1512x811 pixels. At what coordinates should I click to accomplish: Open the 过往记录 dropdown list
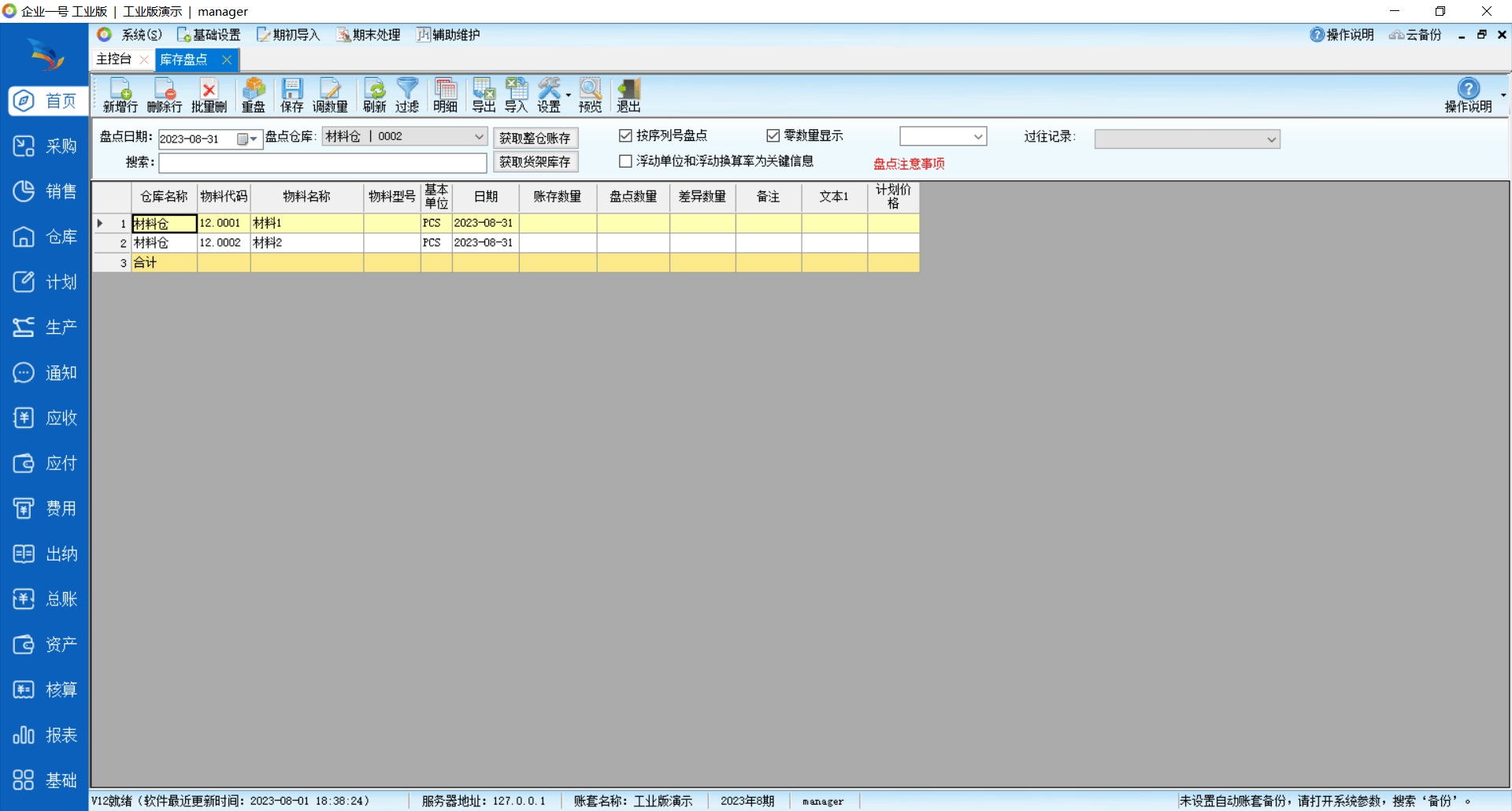coord(1270,139)
